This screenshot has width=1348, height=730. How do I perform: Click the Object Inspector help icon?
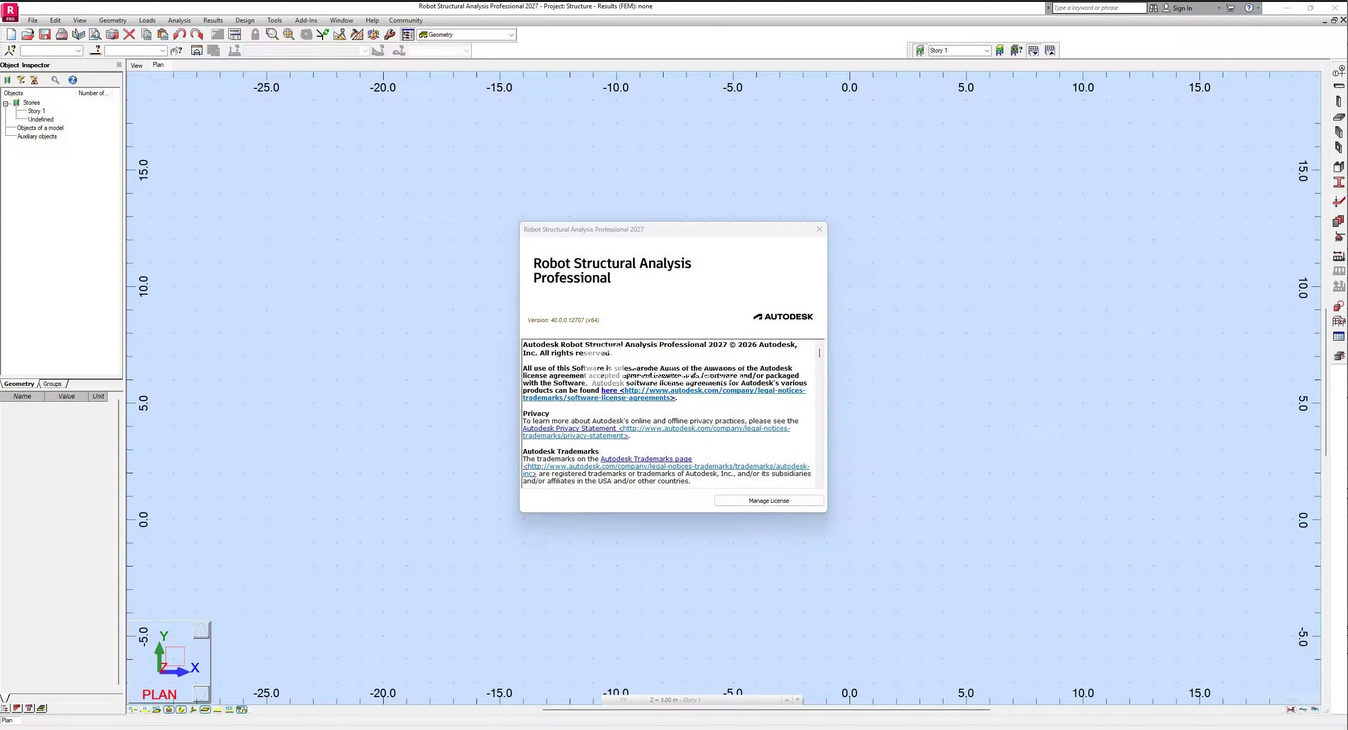(x=72, y=80)
